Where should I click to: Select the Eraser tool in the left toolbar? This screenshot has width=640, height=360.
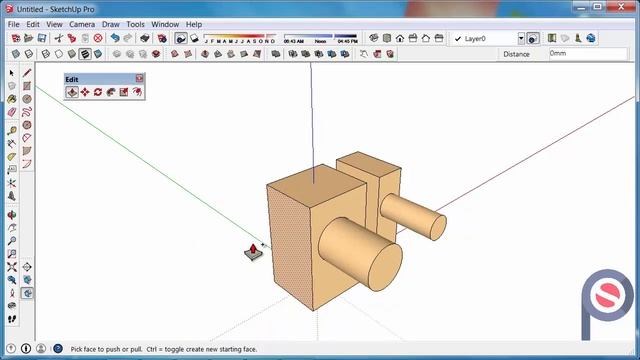pyautogui.click(x=11, y=112)
